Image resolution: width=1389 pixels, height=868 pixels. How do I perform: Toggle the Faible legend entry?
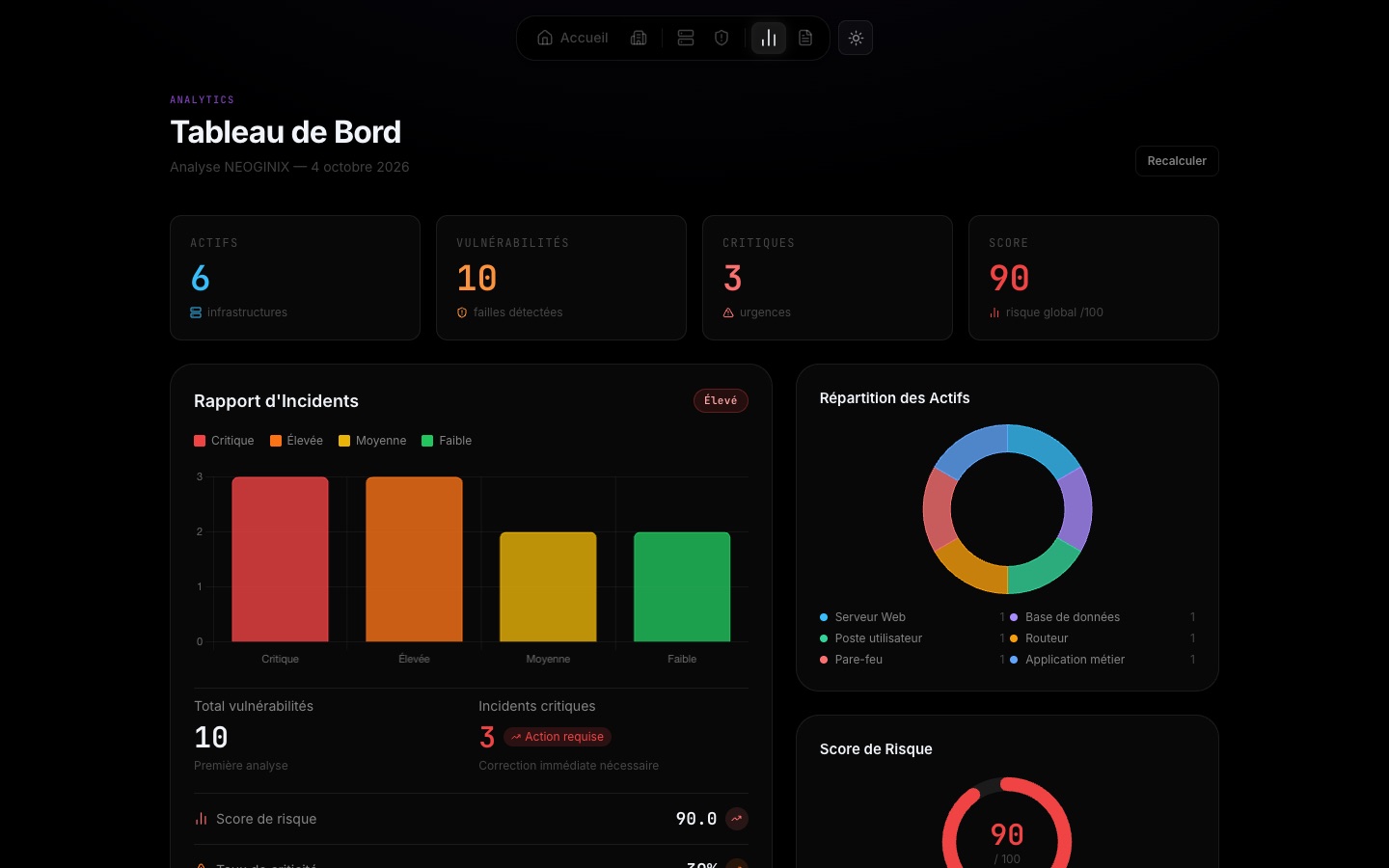(x=447, y=441)
